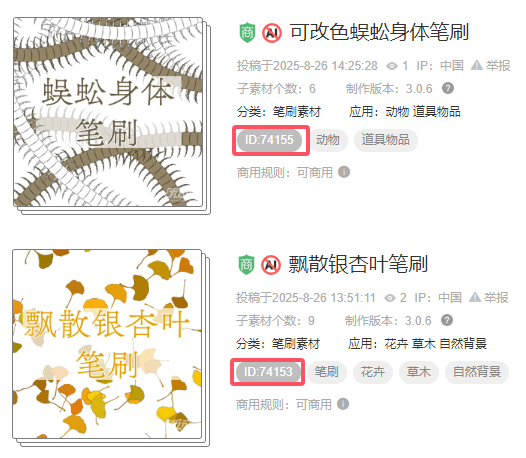Open the ginkgo leaves brush thumbnail
This screenshot has width=526, height=458.
107,344
